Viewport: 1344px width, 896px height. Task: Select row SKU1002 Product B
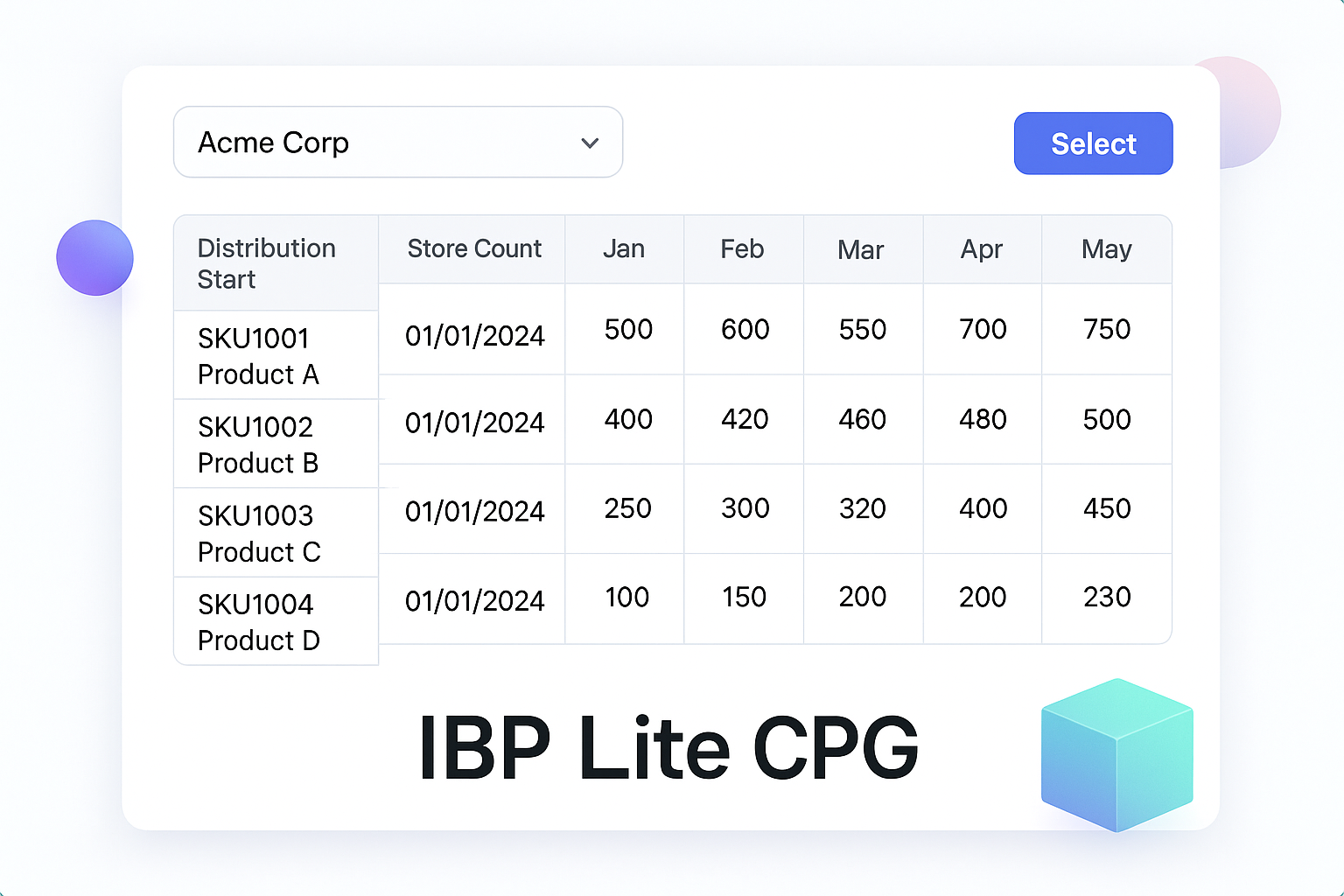coord(258,444)
